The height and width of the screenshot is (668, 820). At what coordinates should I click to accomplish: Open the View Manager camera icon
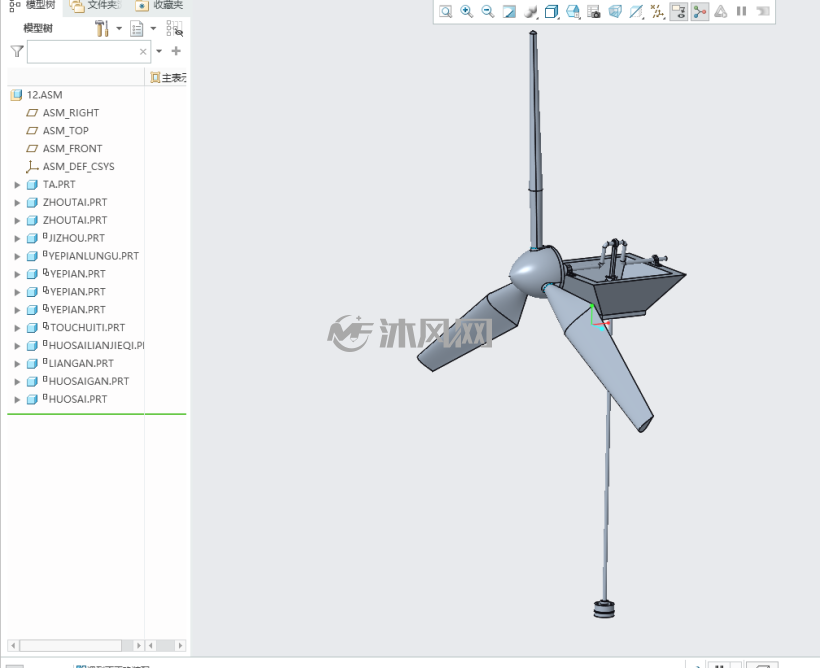(594, 12)
